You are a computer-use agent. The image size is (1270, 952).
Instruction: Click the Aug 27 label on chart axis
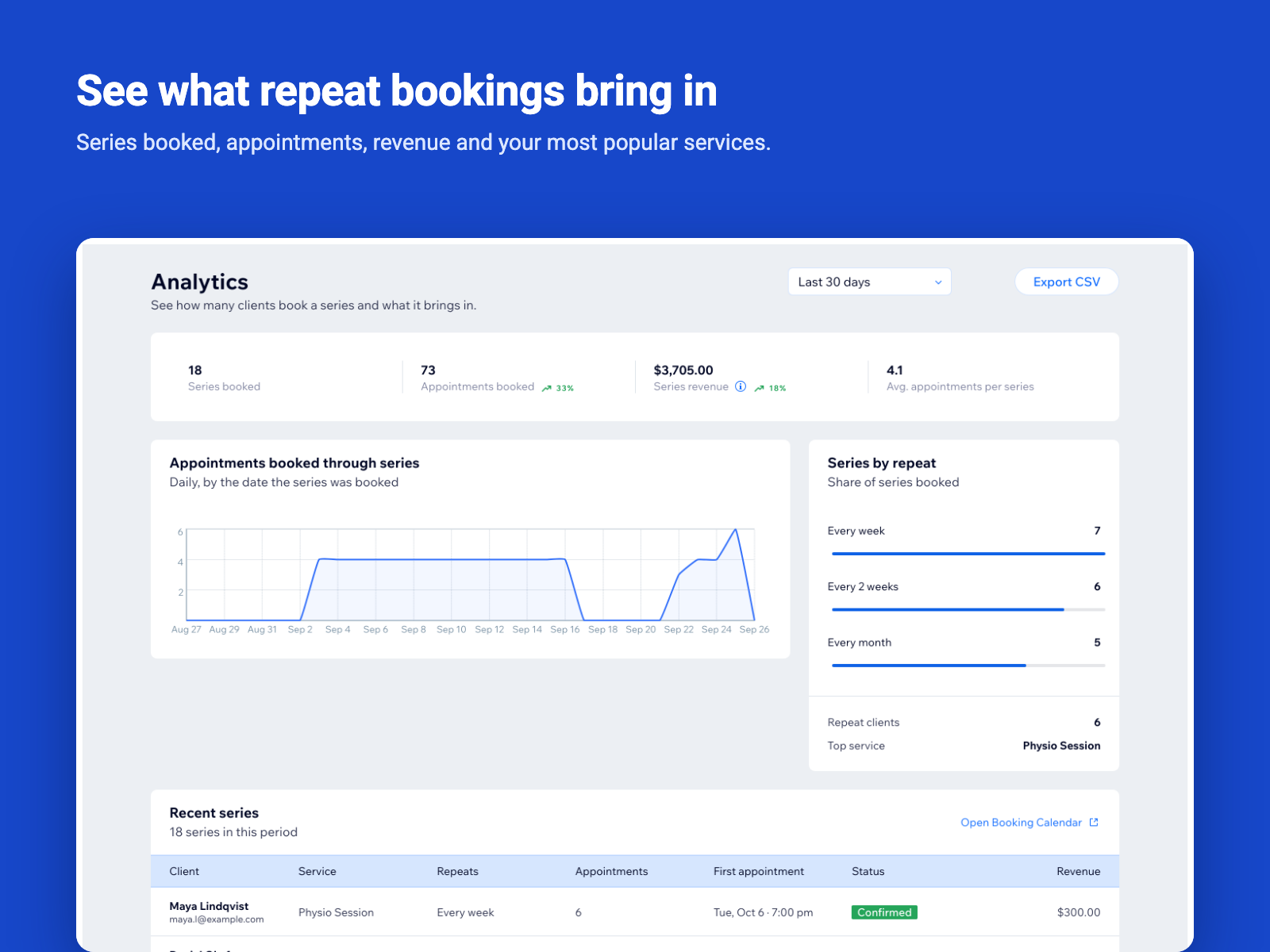[187, 629]
